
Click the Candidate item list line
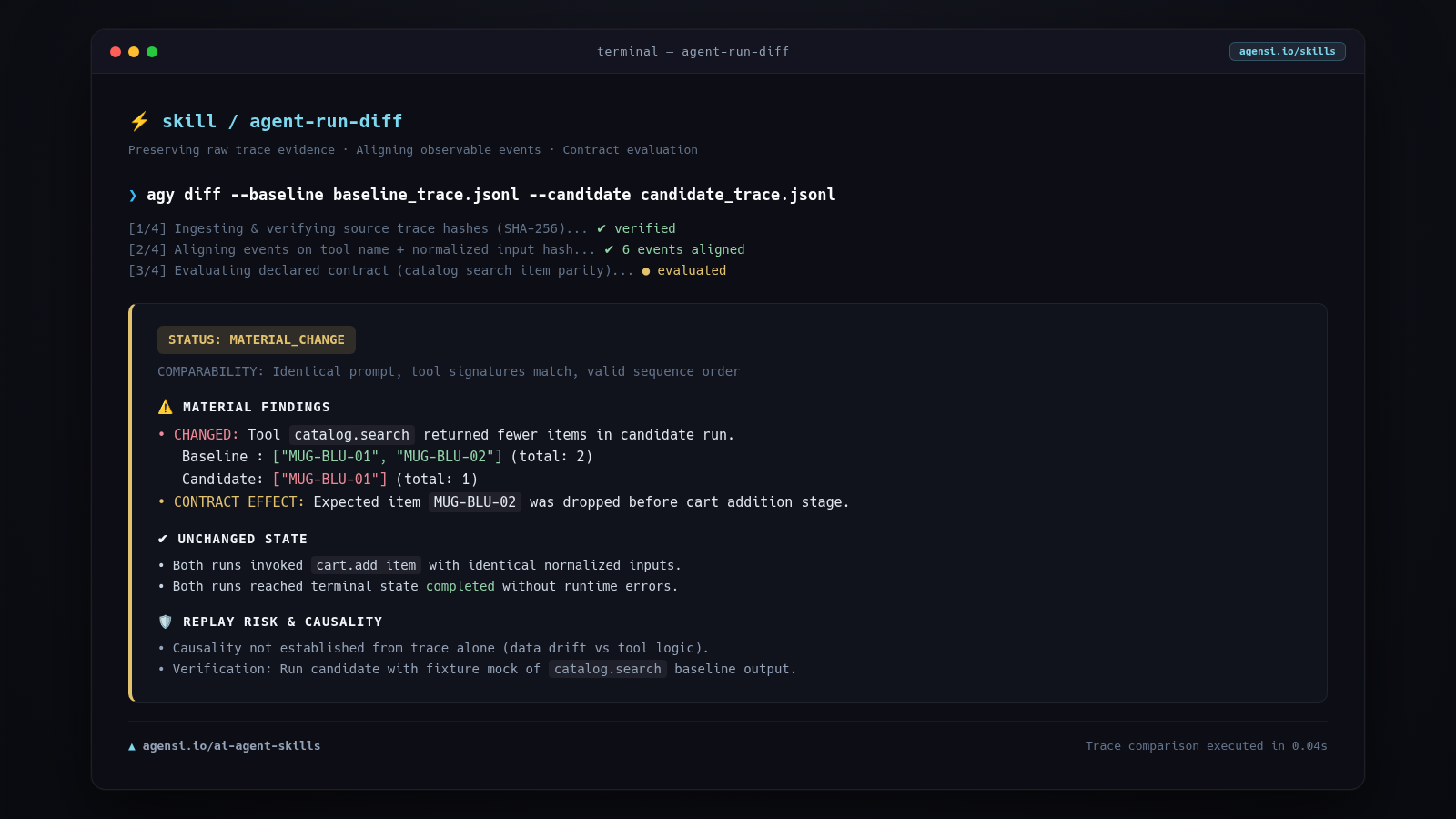[329, 480]
